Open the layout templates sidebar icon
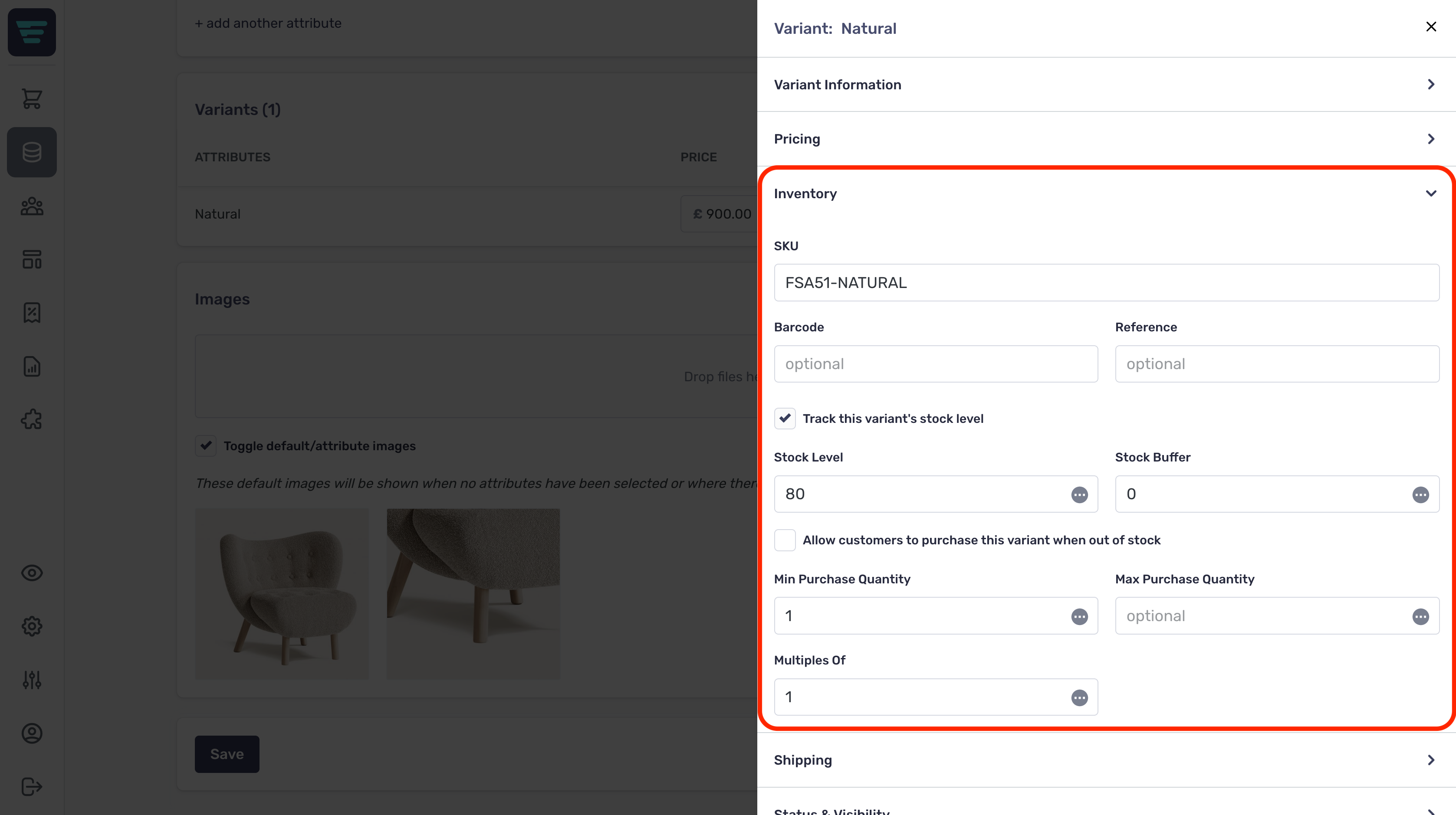Screen dimensions: 1456x815 tap(32, 259)
